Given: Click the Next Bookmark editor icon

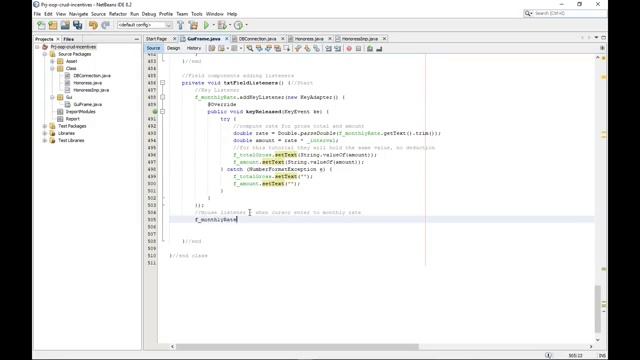Looking at the screenshot, I should click(307, 49).
